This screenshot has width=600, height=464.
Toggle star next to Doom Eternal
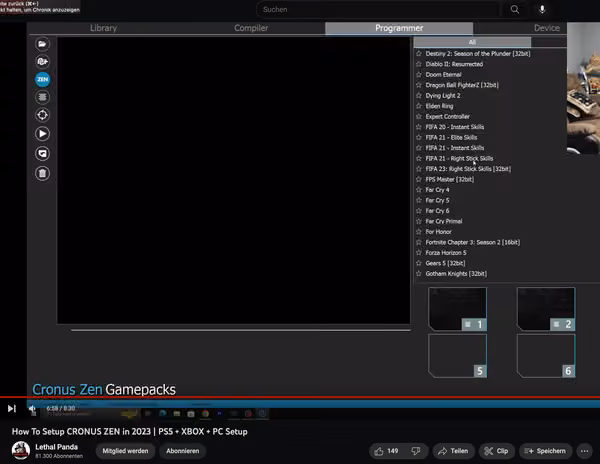pos(419,75)
